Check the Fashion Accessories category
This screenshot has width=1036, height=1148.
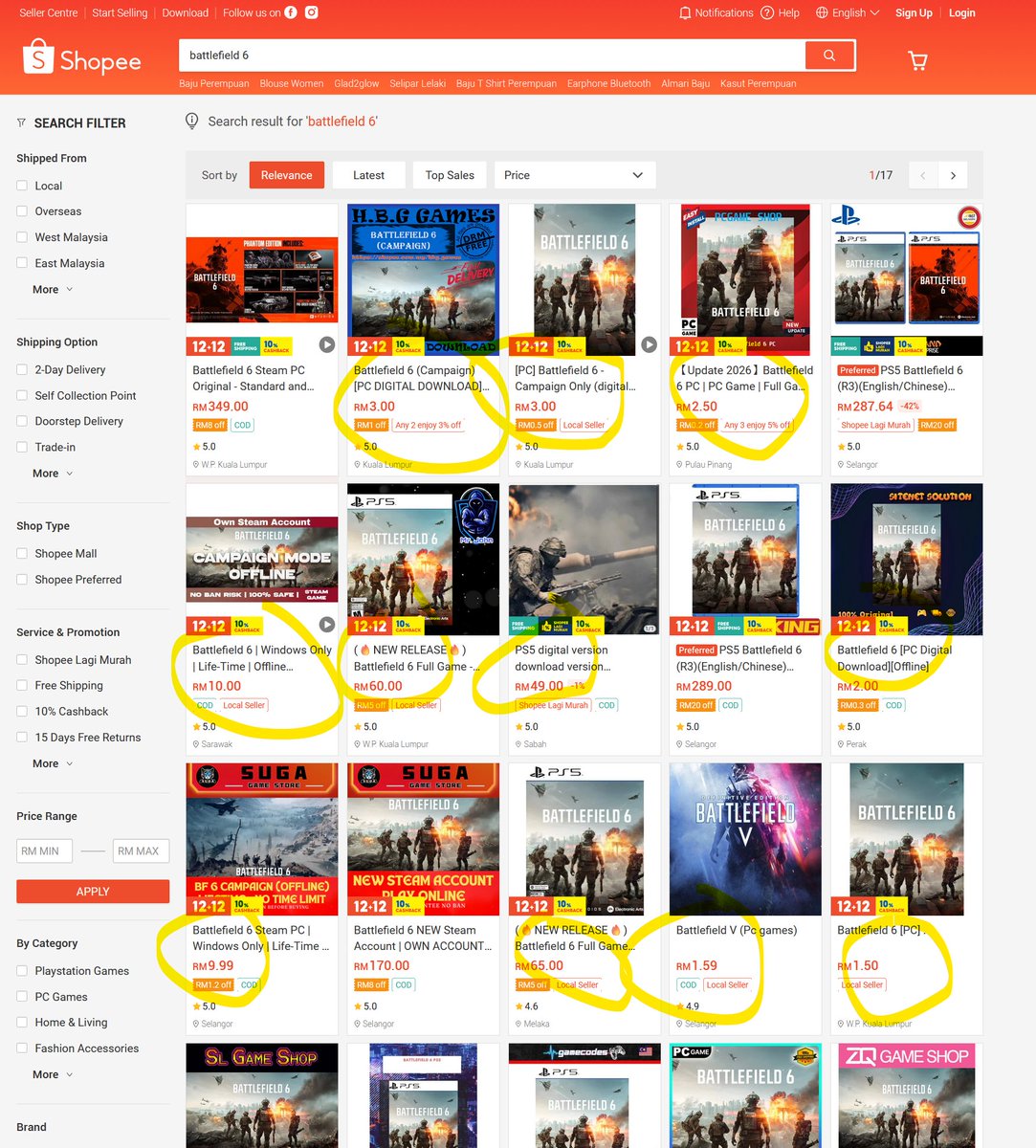tap(22, 1049)
